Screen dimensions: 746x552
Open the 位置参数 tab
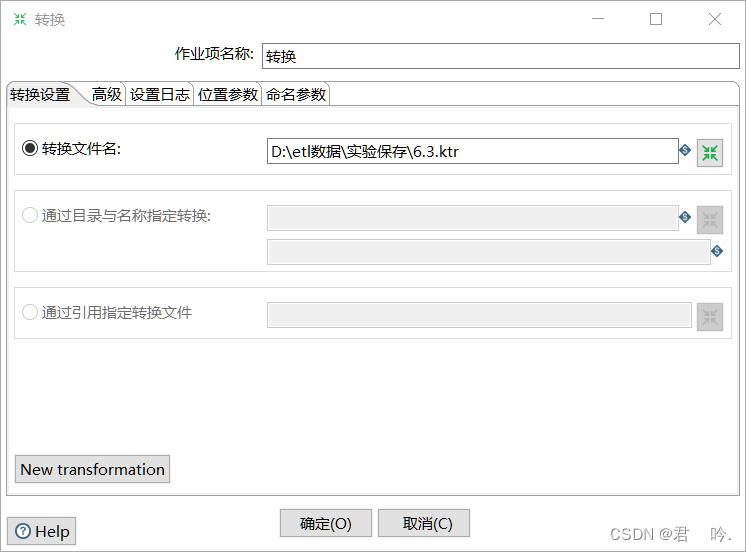pos(227,94)
